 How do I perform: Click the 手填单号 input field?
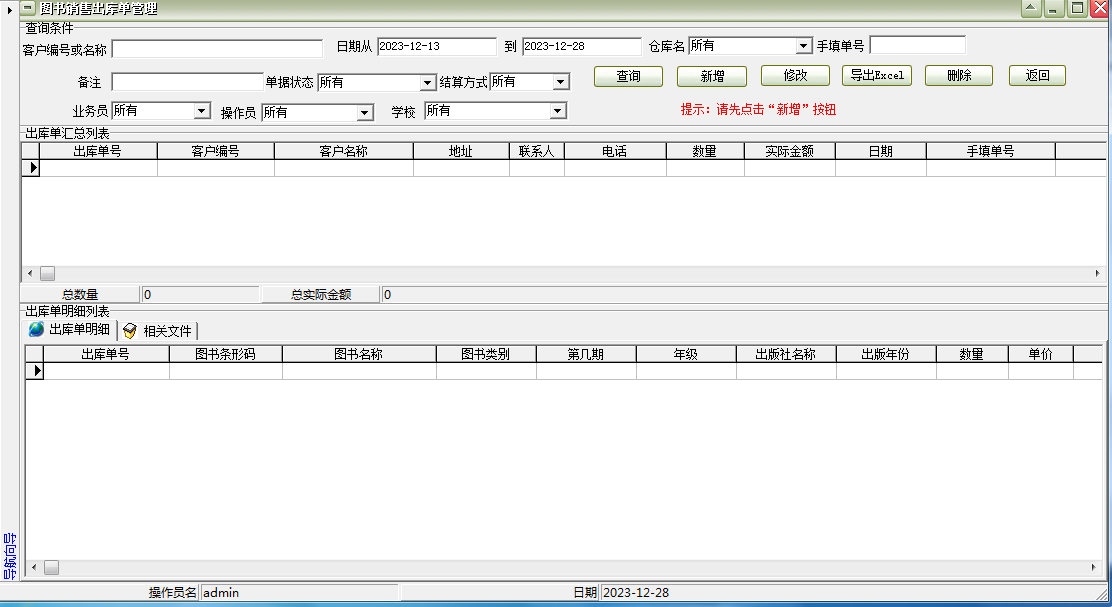[917, 45]
